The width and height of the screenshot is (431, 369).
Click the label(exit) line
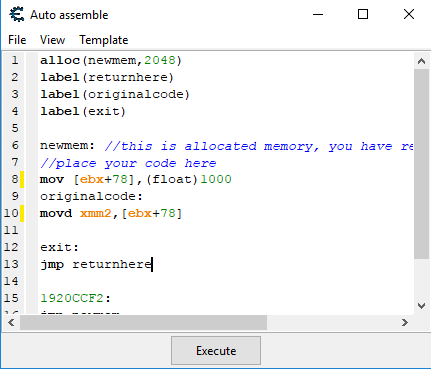click(x=83, y=111)
